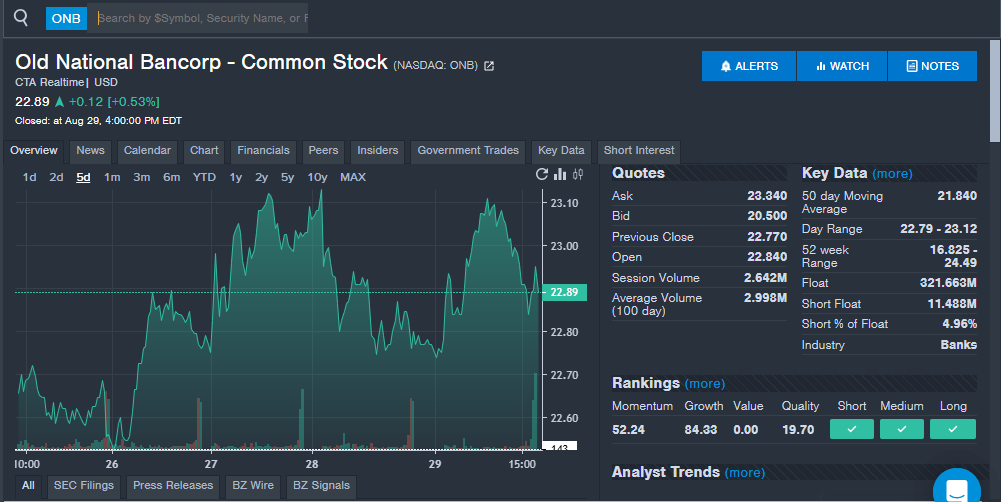
Task: Click the Open value 22.840
Action: click(767, 257)
